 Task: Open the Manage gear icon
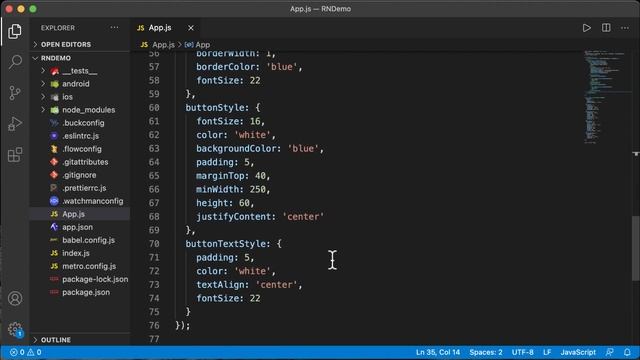15,329
